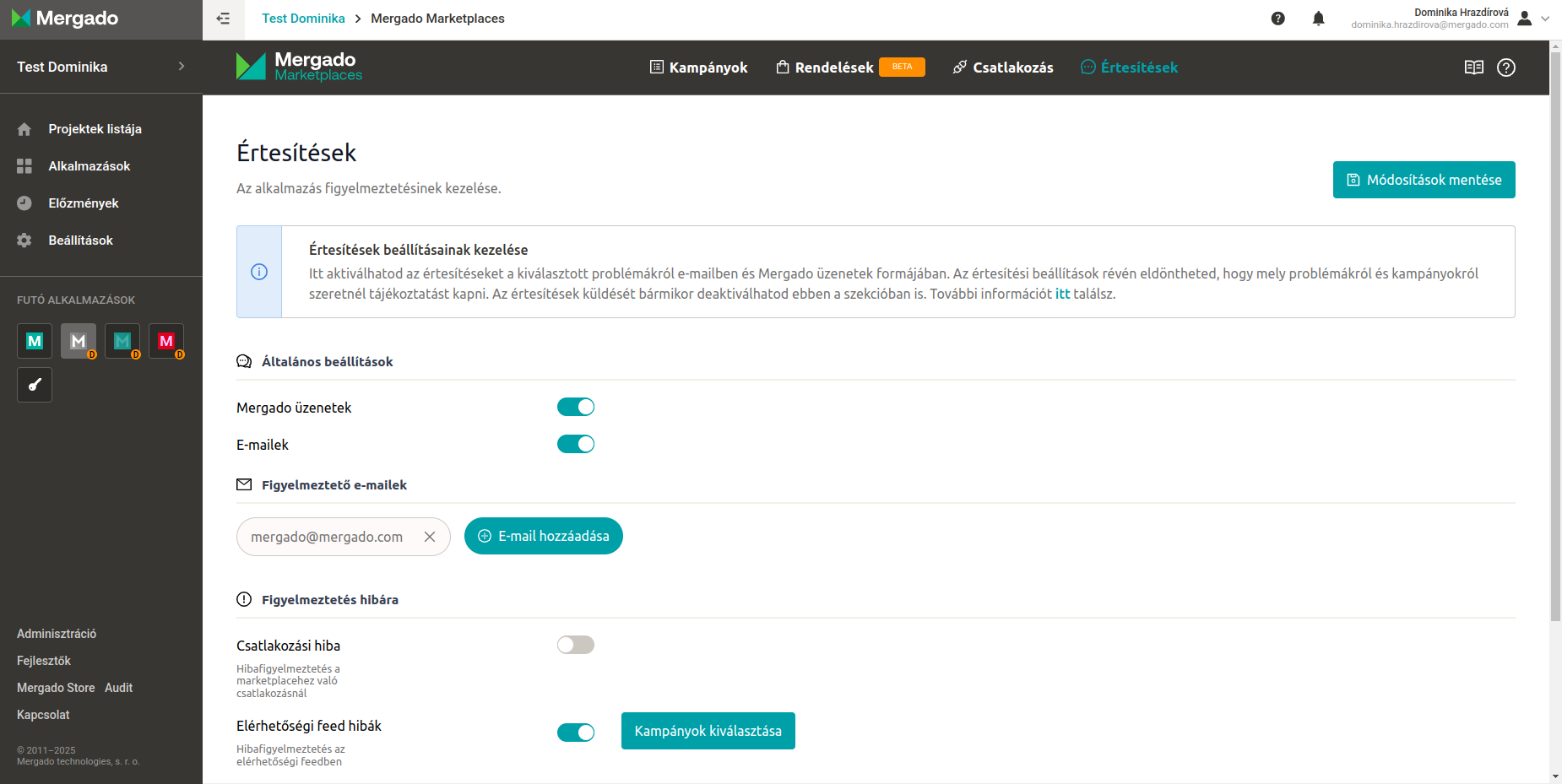Click the header help circle icon

pos(1506,68)
